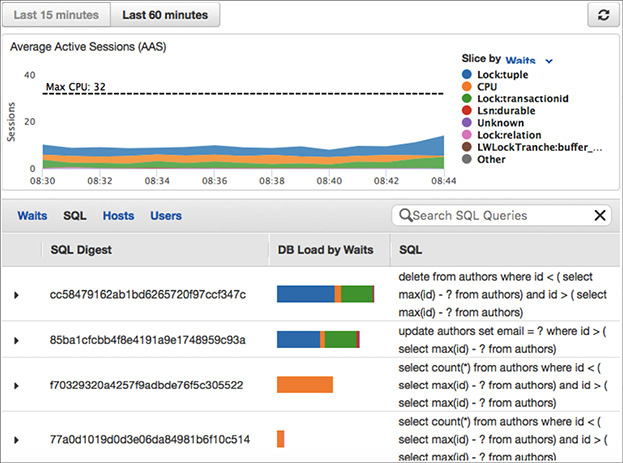Open the Hosts tab
Screen dimensions: 623x463
[x=118, y=215]
